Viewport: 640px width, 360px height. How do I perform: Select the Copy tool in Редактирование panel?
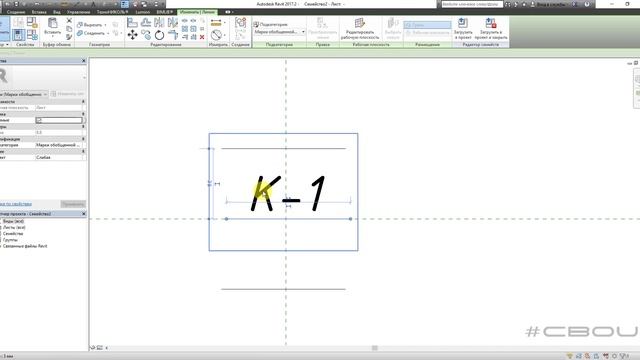(146, 35)
